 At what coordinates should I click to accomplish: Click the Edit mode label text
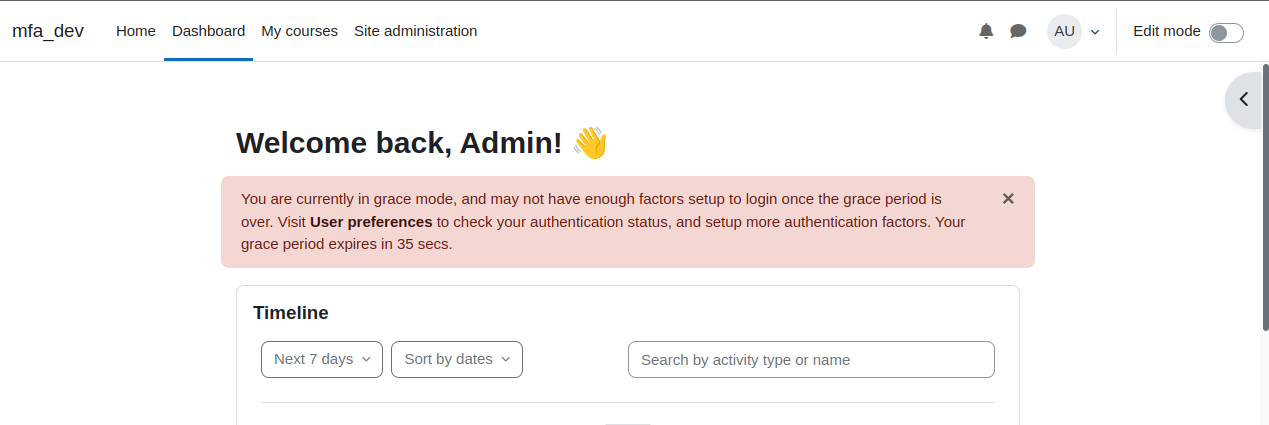click(1167, 31)
